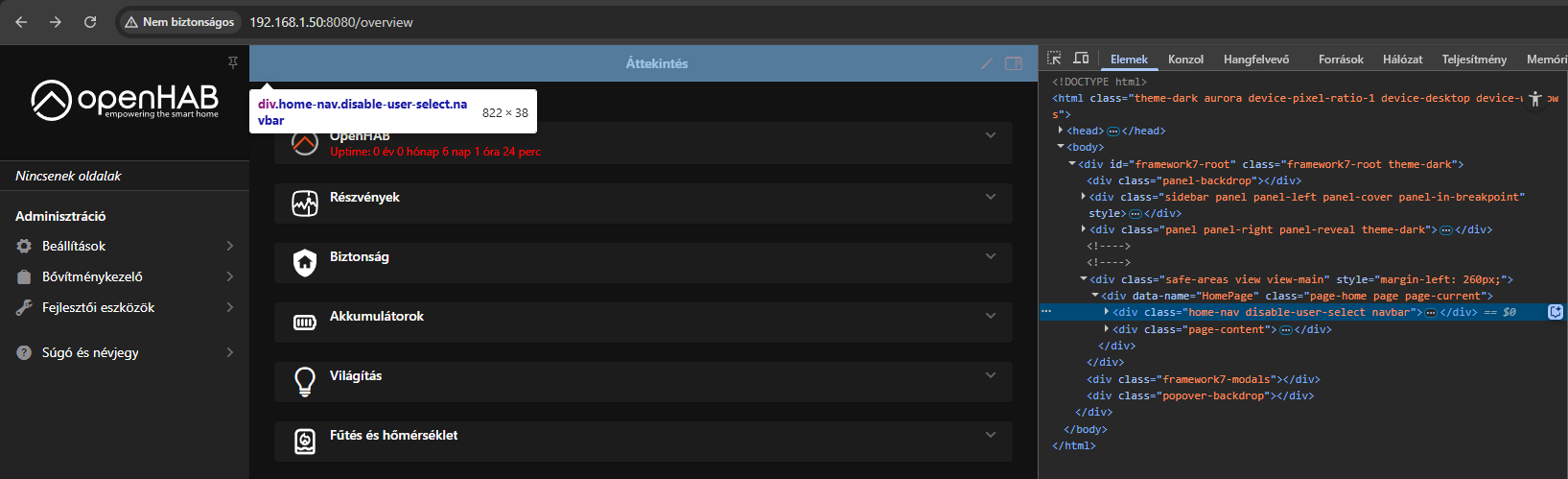Click the Beállítások gear icon
This screenshot has width=1568, height=479.
pyautogui.click(x=24, y=247)
